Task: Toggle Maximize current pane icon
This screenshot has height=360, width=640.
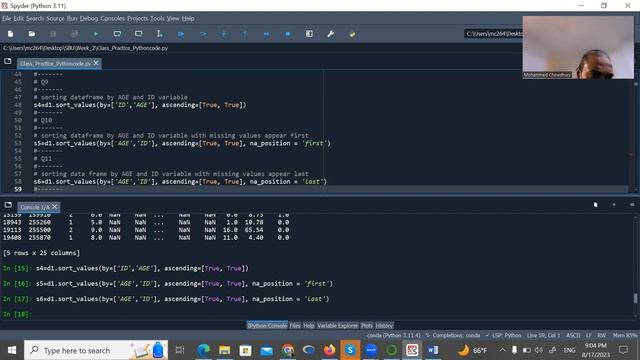Action: [309, 34]
